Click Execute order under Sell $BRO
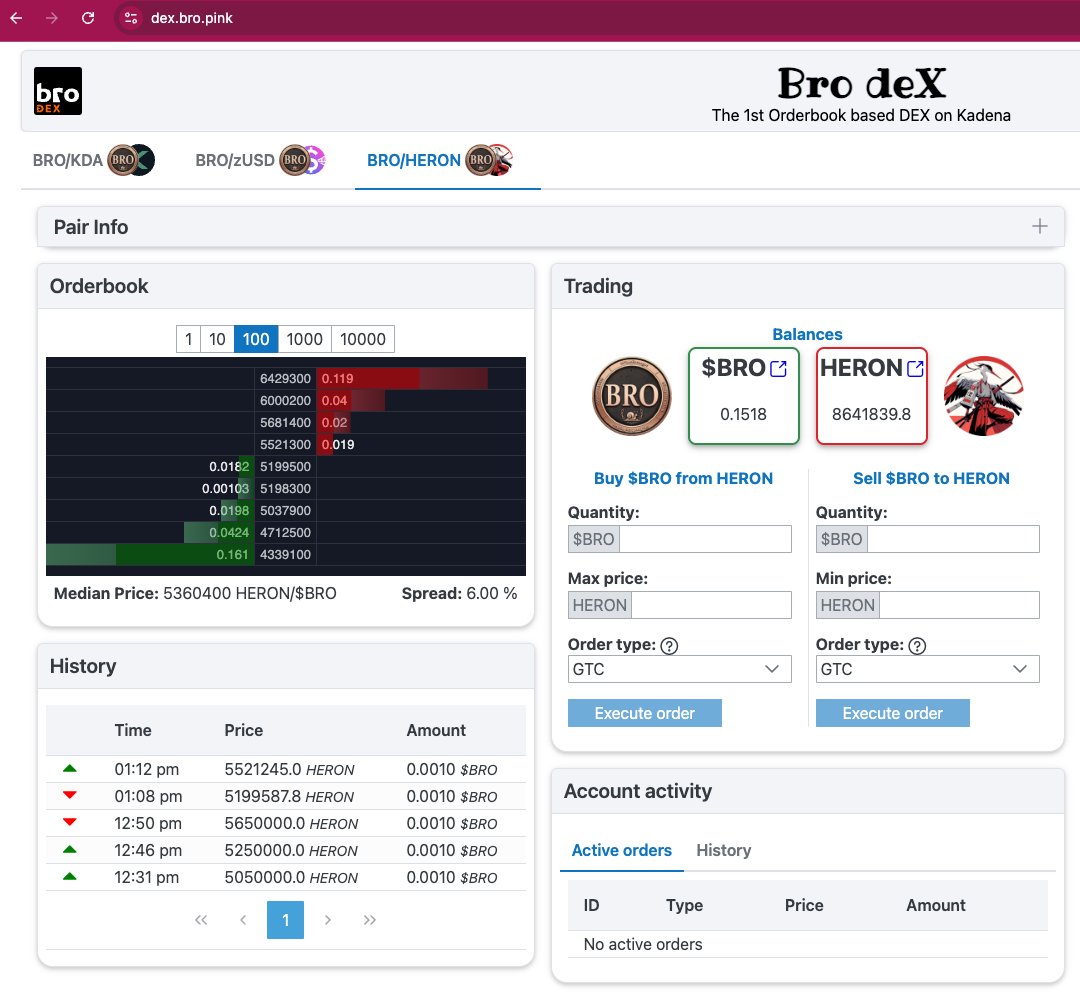 [x=893, y=713]
